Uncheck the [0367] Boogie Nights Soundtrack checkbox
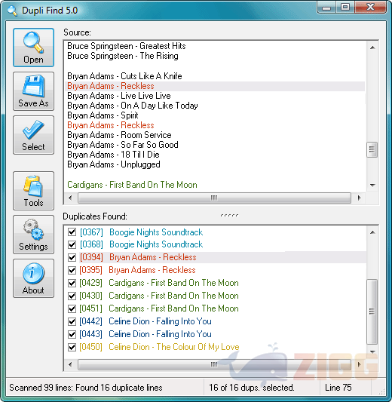 click(72, 232)
